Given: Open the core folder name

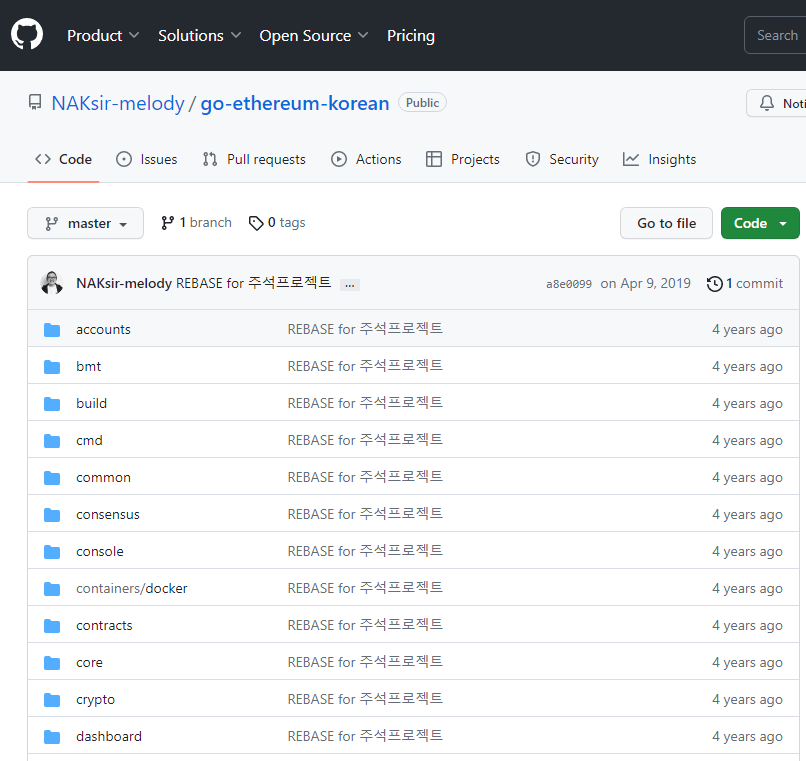Looking at the screenshot, I should 89,663.
